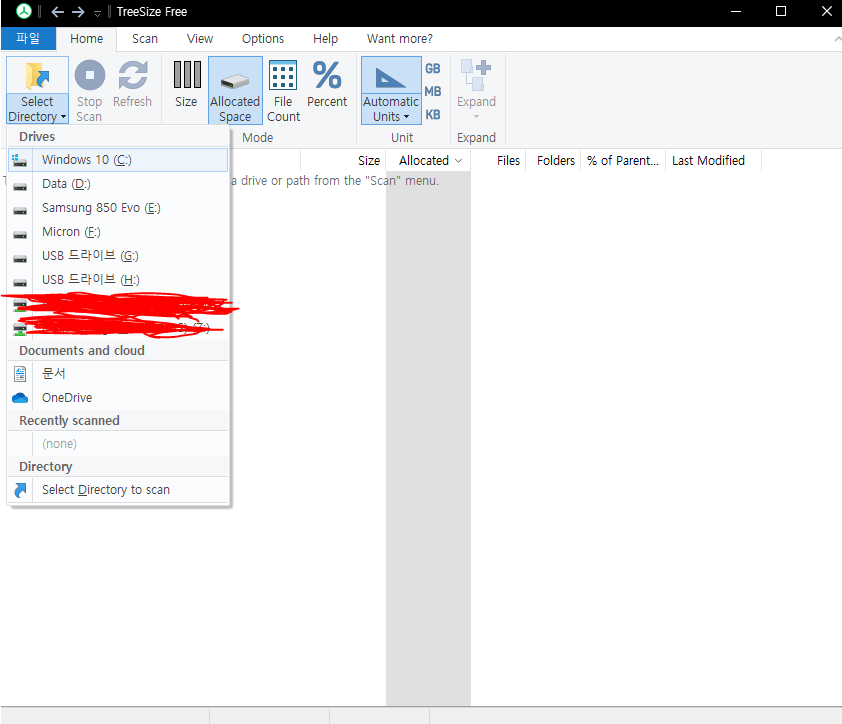Image resolution: width=842 pixels, height=724 pixels.
Task: Switch to Size mode
Action: pos(186,84)
